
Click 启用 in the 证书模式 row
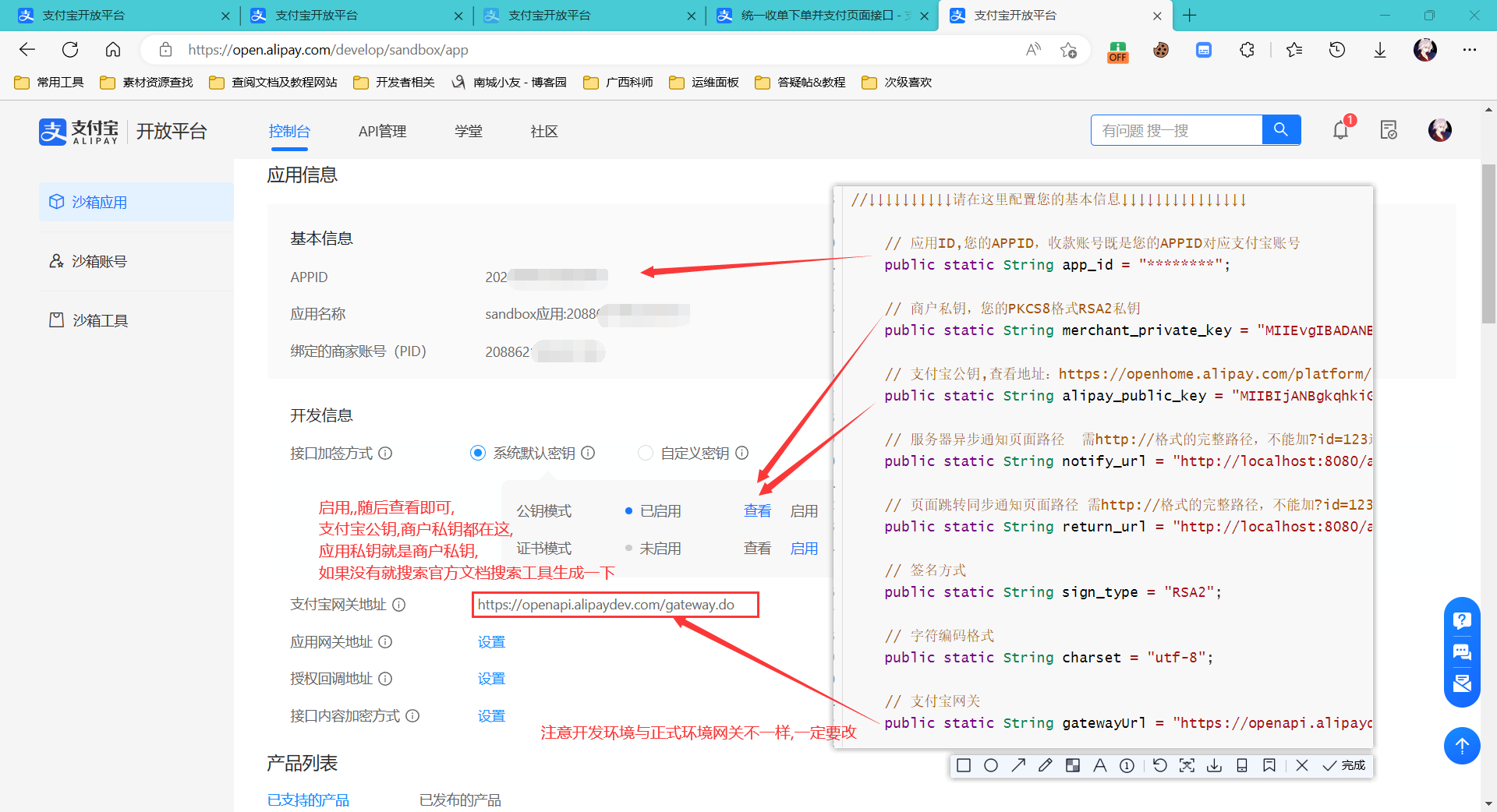pyautogui.click(x=804, y=549)
